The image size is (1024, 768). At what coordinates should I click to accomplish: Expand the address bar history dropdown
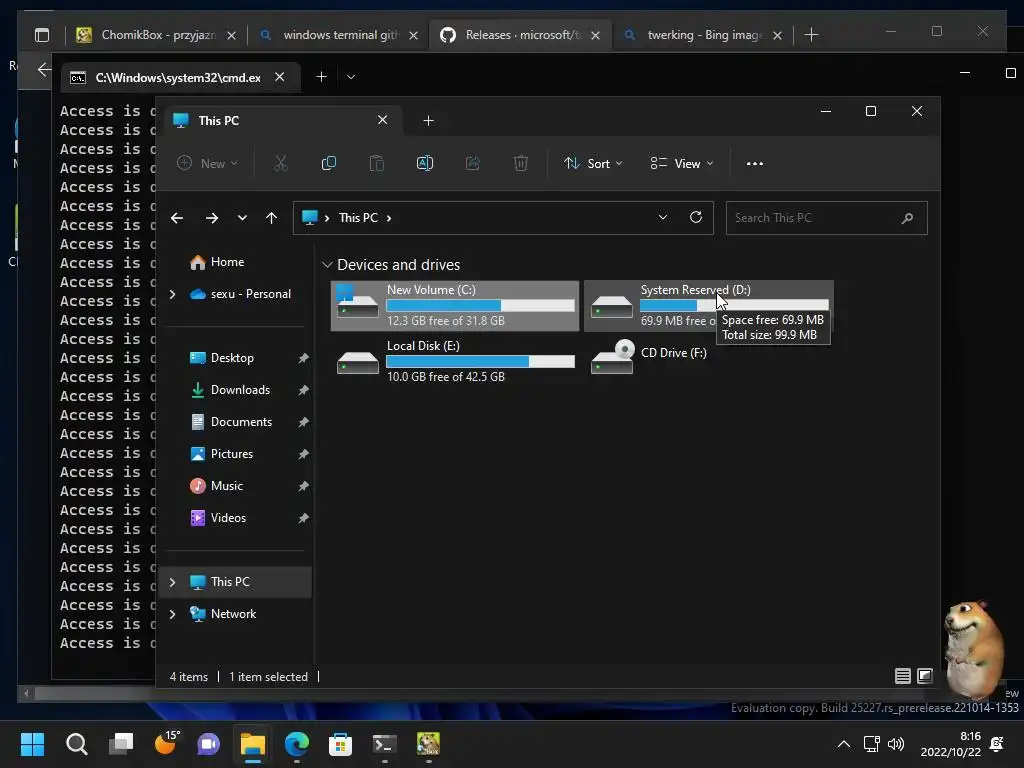663,217
